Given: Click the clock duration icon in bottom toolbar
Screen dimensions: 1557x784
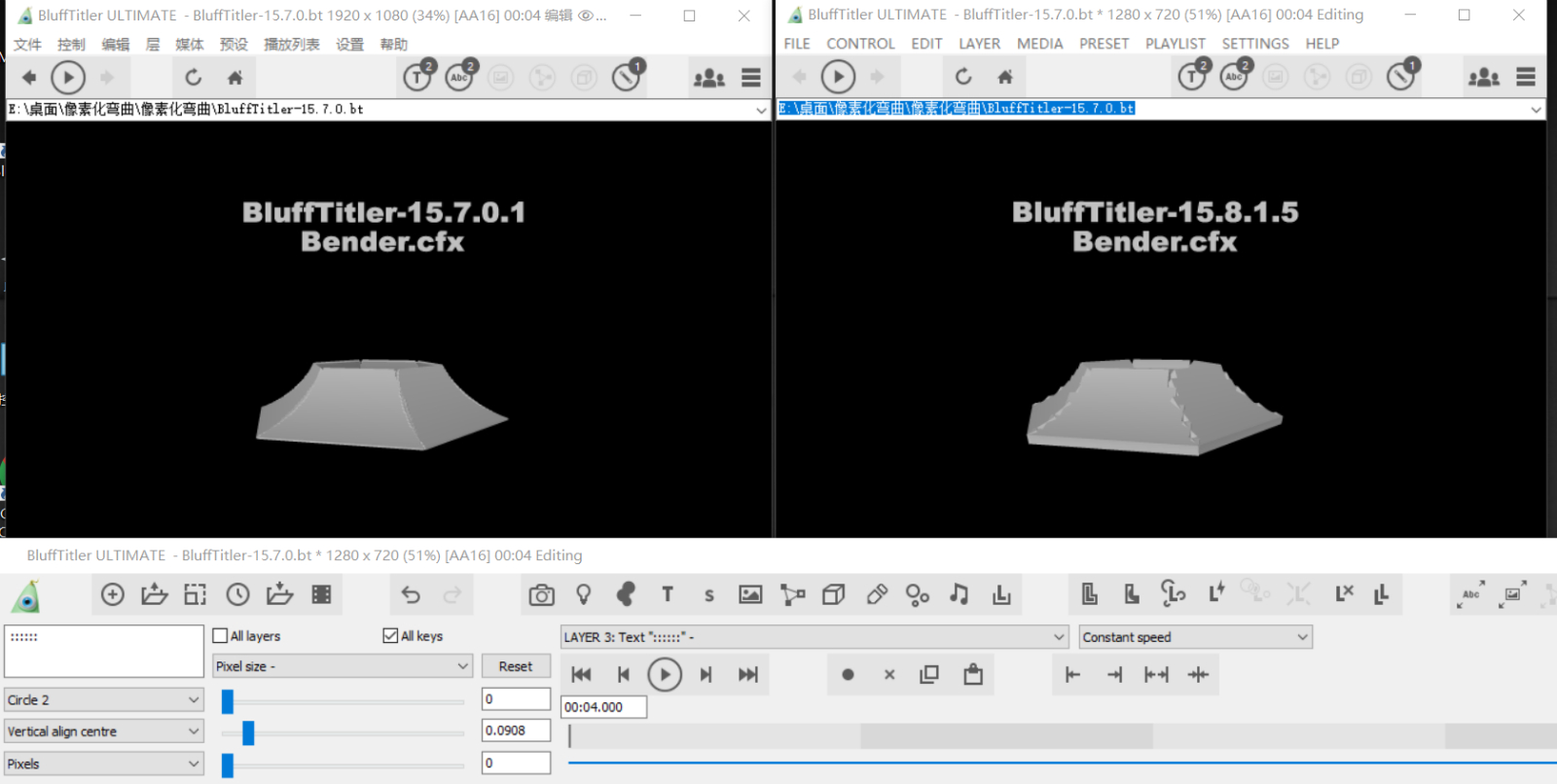Looking at the screenshot, I should (x=238, y=594).
